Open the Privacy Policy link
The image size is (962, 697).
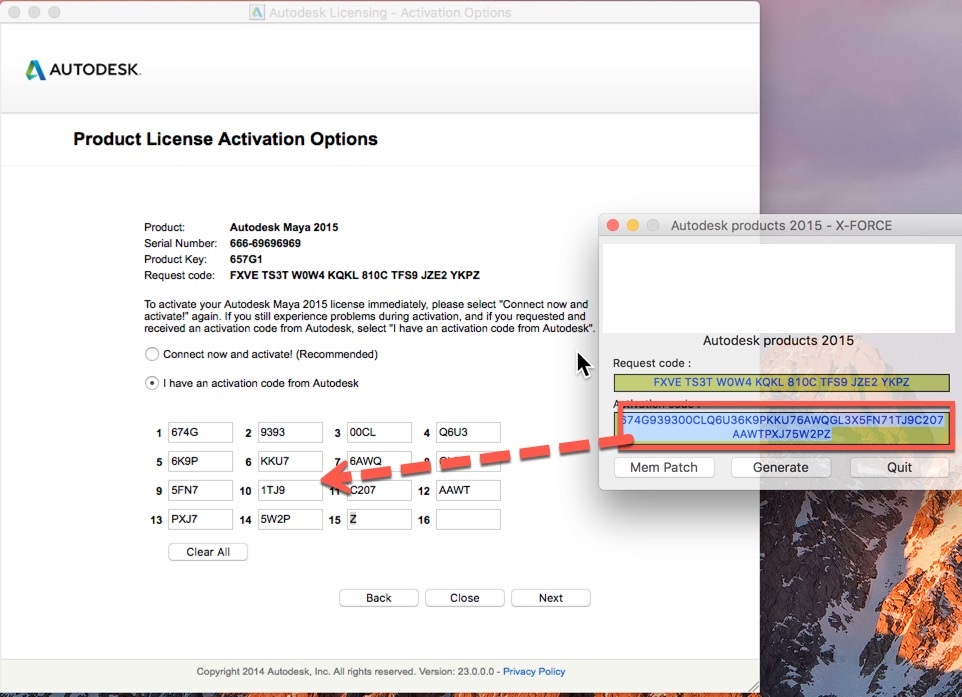click(x=534, y=671)
